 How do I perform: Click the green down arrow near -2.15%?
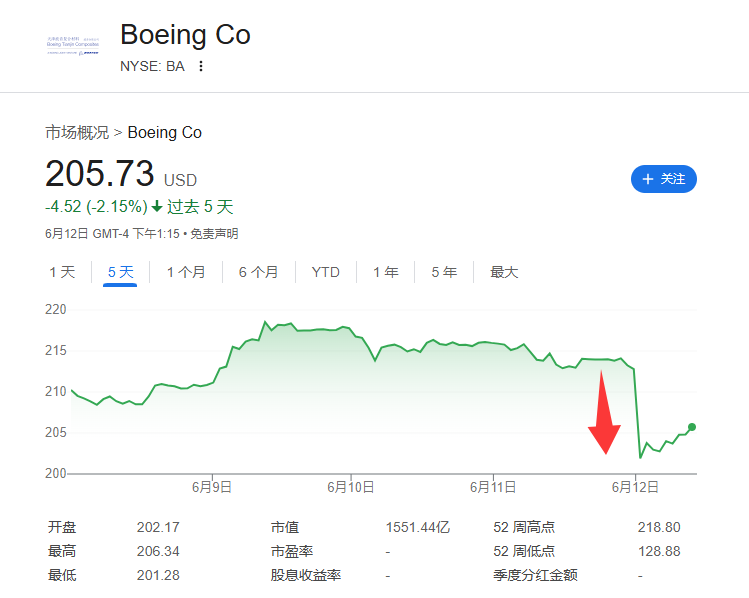(x=157, y=207)
